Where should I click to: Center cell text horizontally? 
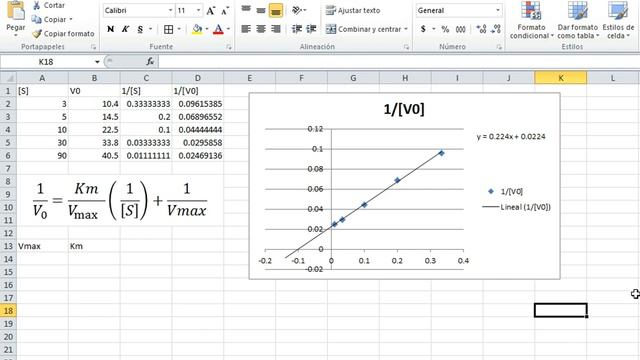tap(261, 29)
